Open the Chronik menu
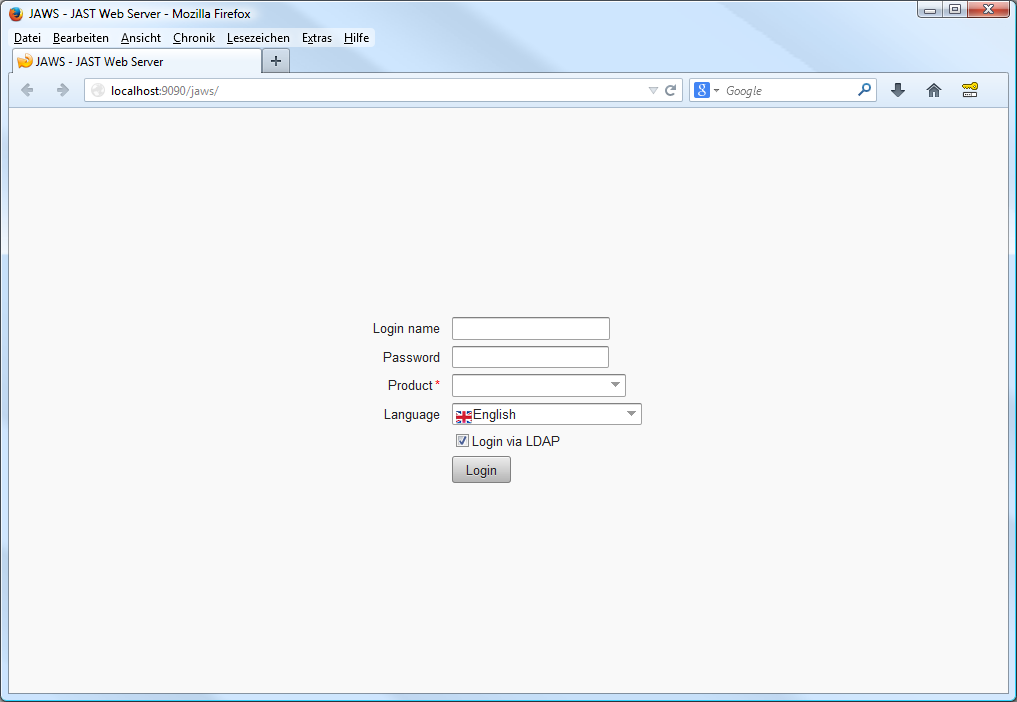Screen dimensions: 1017x702 (193, 37)
